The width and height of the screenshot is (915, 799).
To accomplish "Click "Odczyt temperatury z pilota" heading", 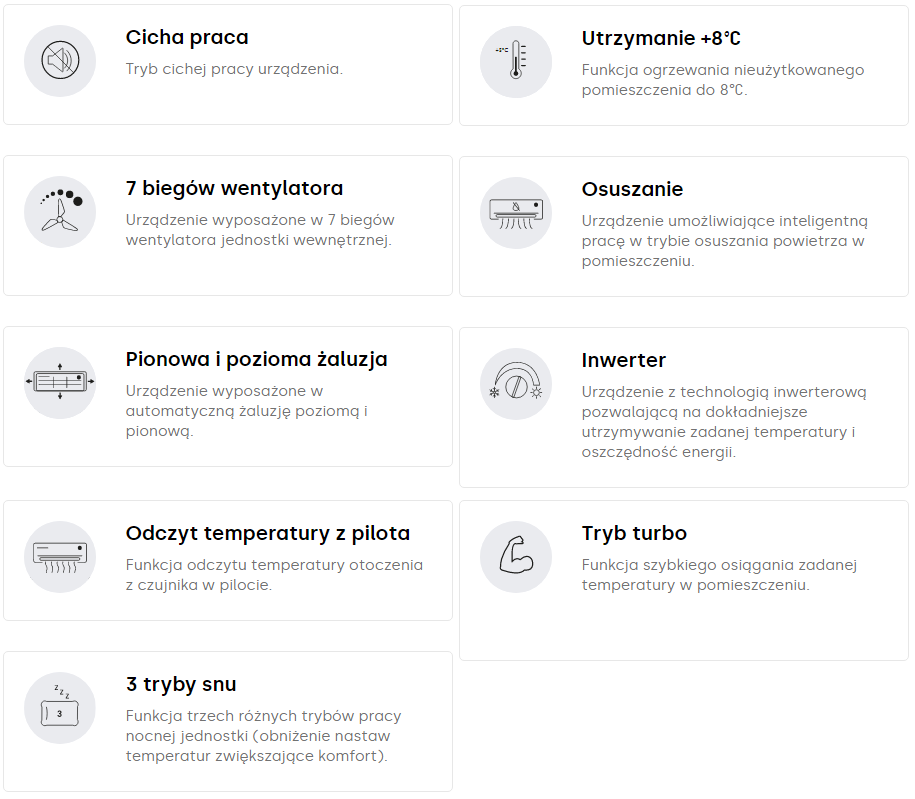I will pyautogui.click(x=268, y=533).
